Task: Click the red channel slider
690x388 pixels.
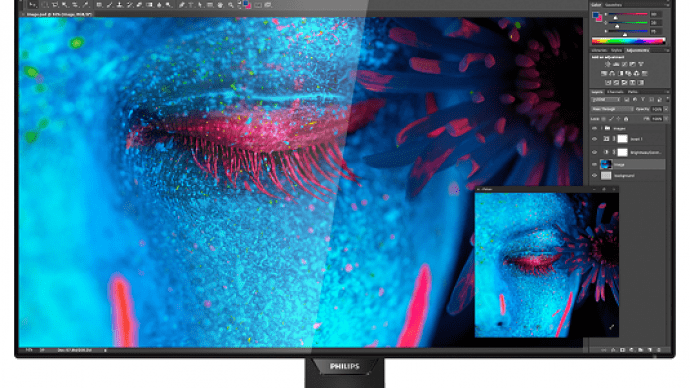Action: point(628,14)
